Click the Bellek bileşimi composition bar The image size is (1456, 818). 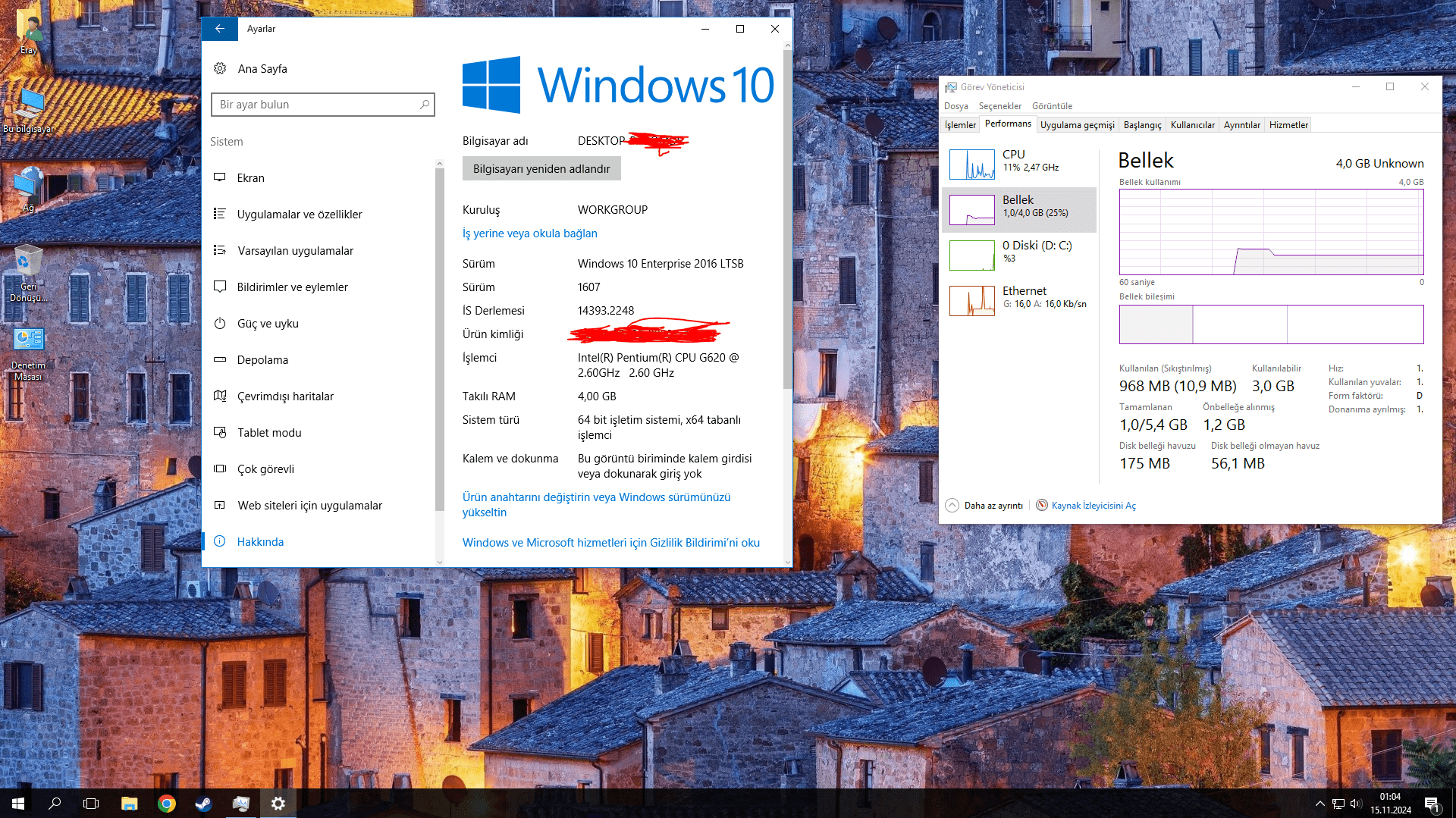click(1271, 324)
